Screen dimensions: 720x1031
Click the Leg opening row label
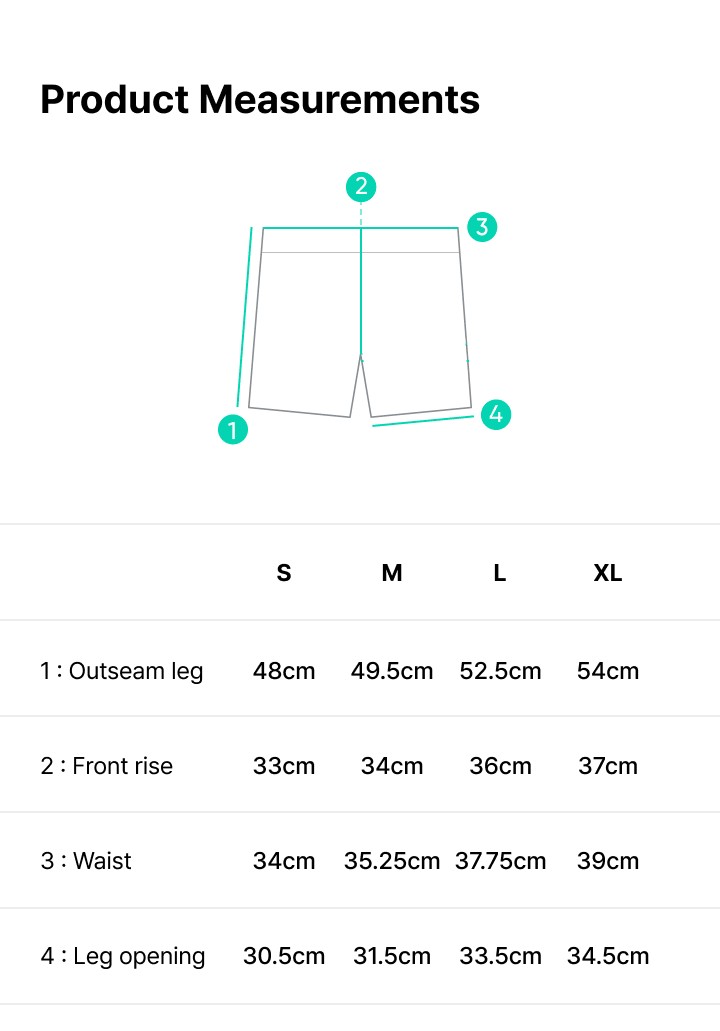tap(123, 956)
